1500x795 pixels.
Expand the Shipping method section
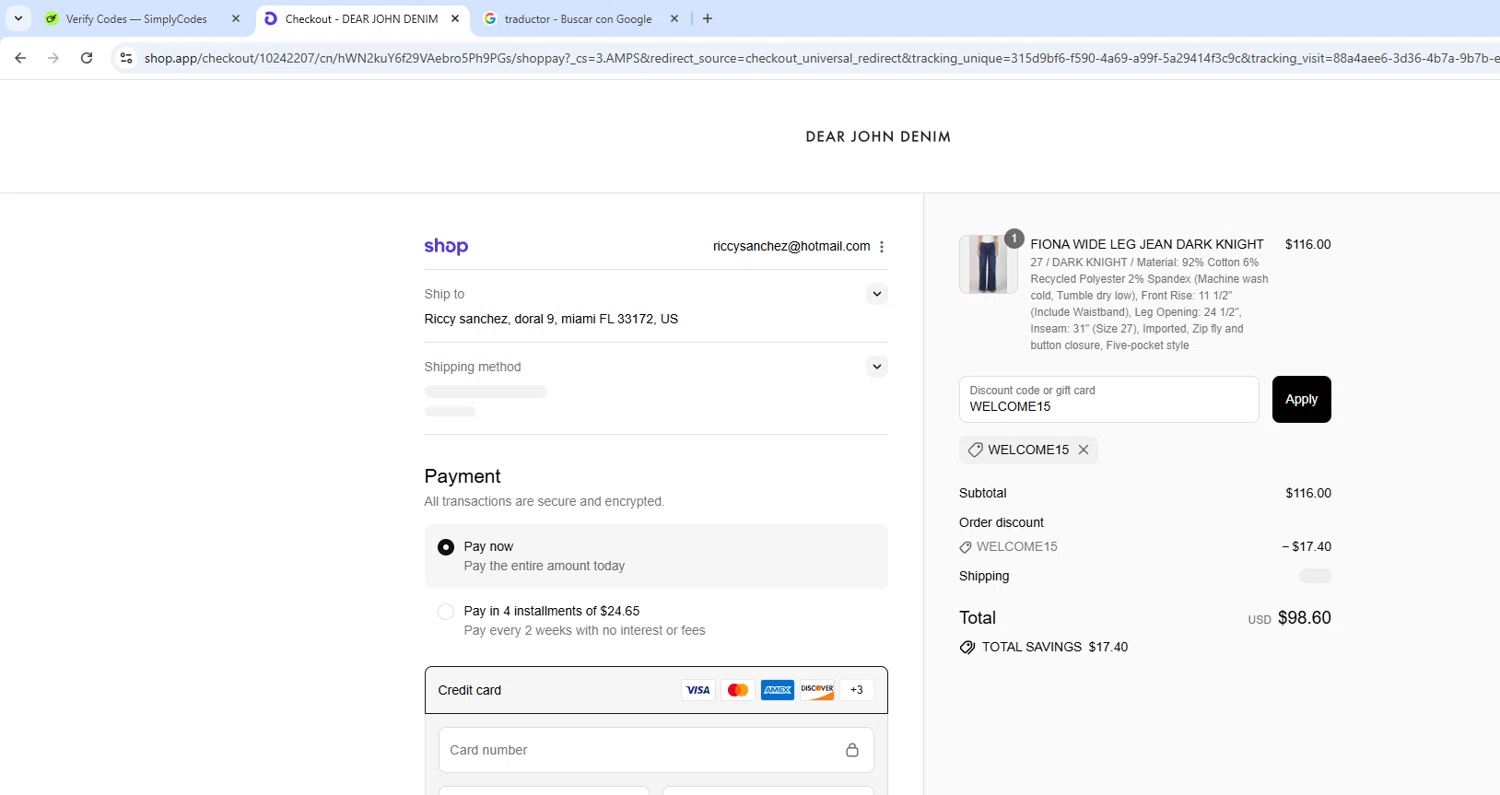pos(877,367)
